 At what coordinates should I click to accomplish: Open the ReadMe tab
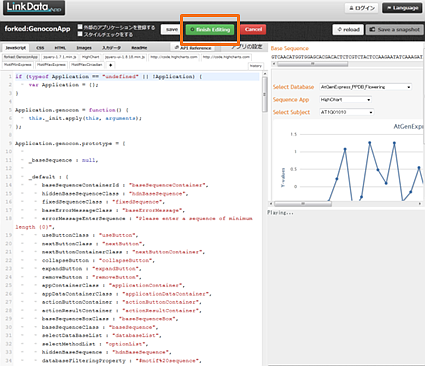click(139, 48)
